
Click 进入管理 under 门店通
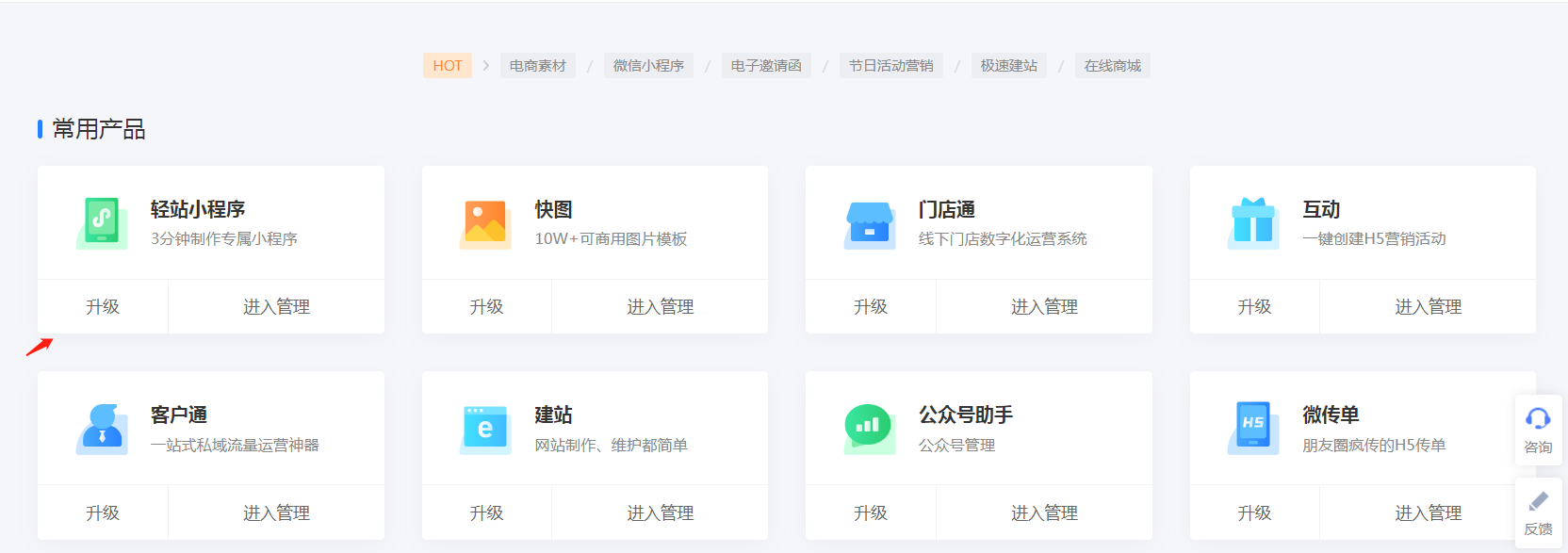[x=1044, y=307]
